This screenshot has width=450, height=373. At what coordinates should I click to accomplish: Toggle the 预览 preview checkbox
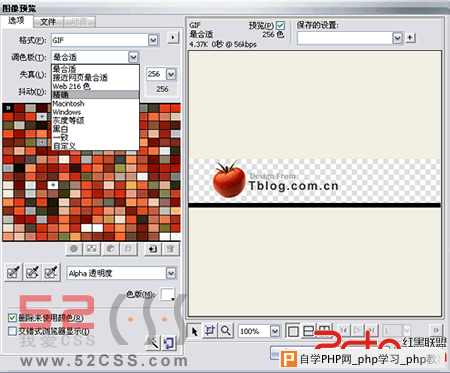280,26
